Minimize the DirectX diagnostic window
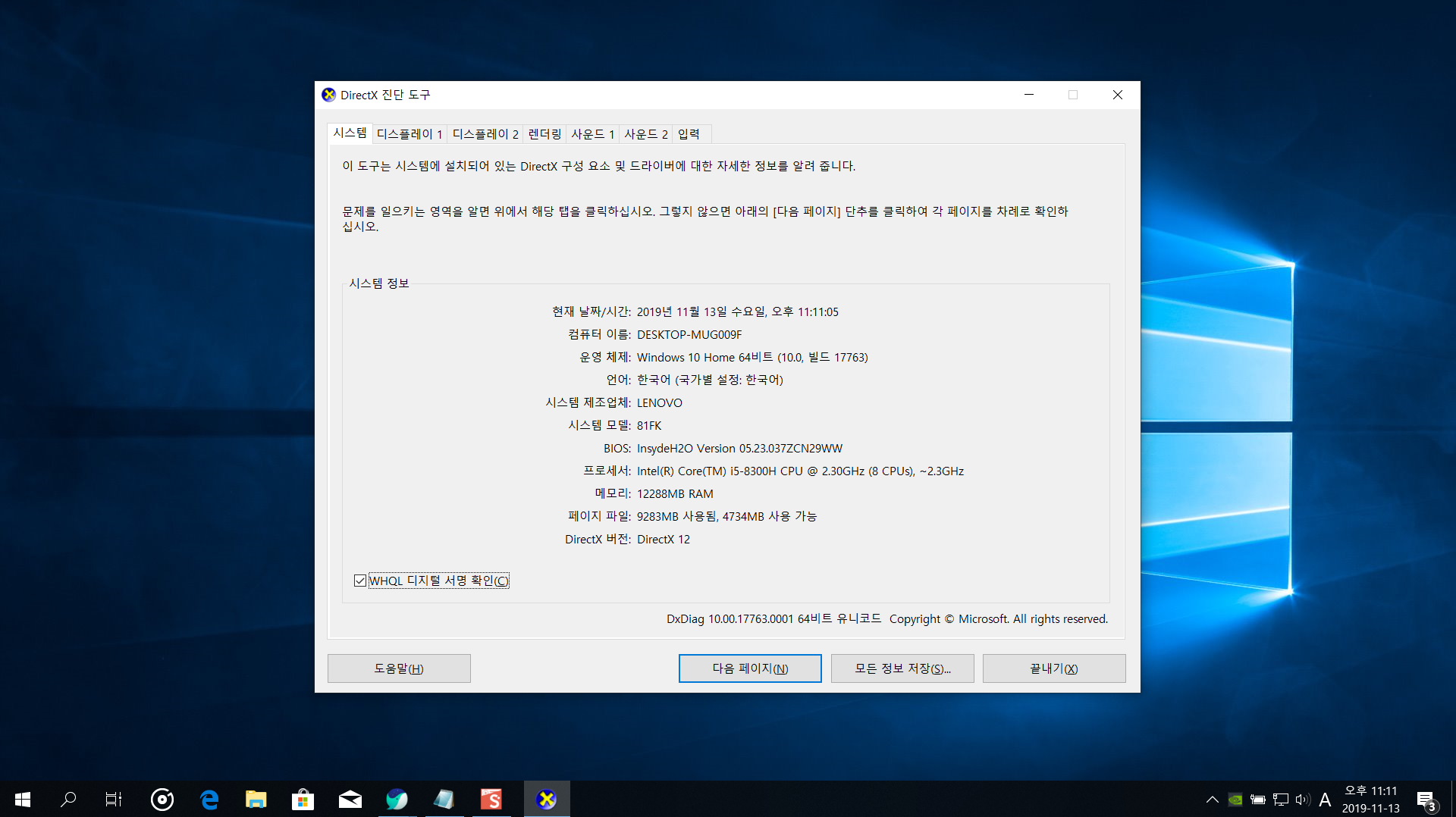This screenshot has width=1456, height=817. pyautogui.click(x=1029, y=95)
